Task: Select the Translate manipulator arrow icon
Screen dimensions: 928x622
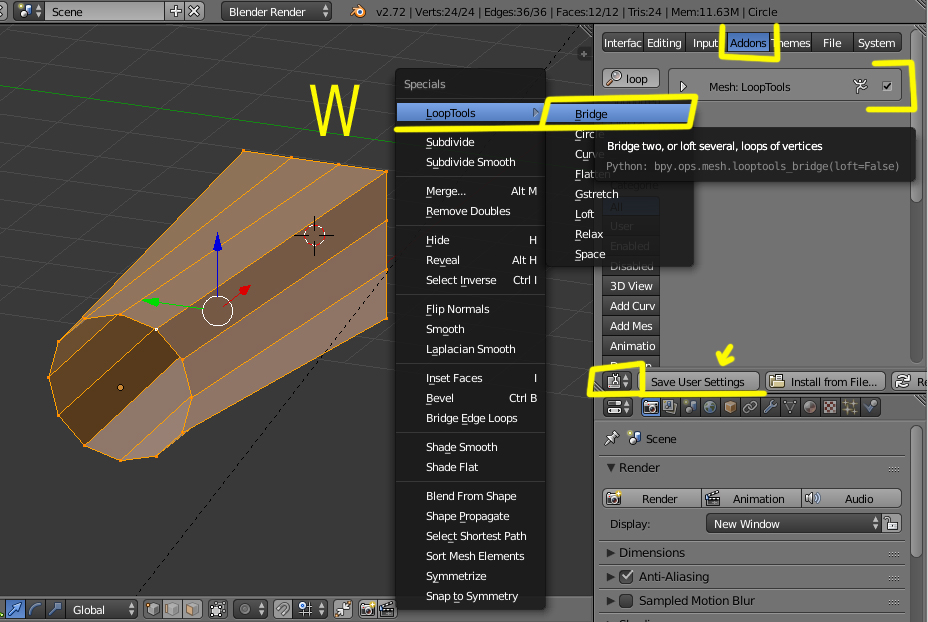Action: point(15,609)
